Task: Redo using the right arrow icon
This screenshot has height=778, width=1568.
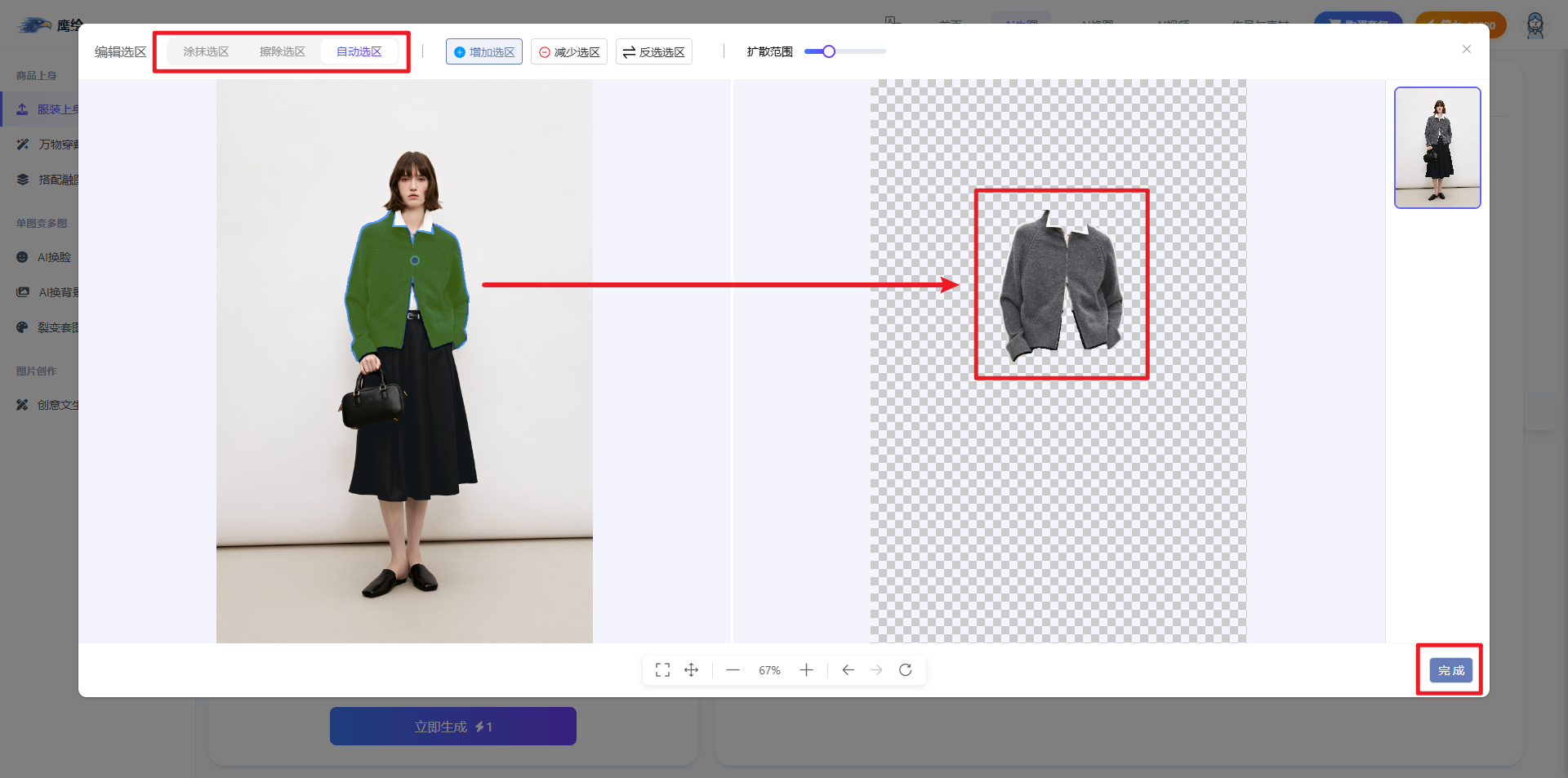Action: [x=876, y=670]
